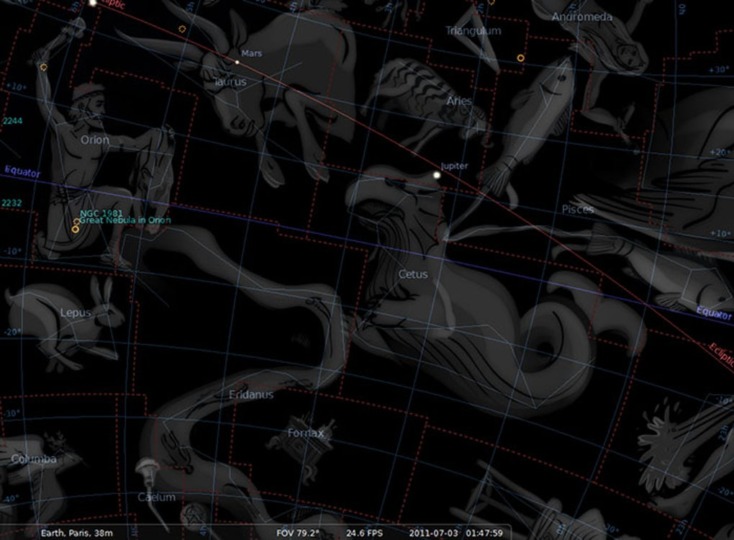Click the '-20°' declination label near Lepus
Image resolution: width=734 pixels, height=540 pixels.
(x=13, y=332)
